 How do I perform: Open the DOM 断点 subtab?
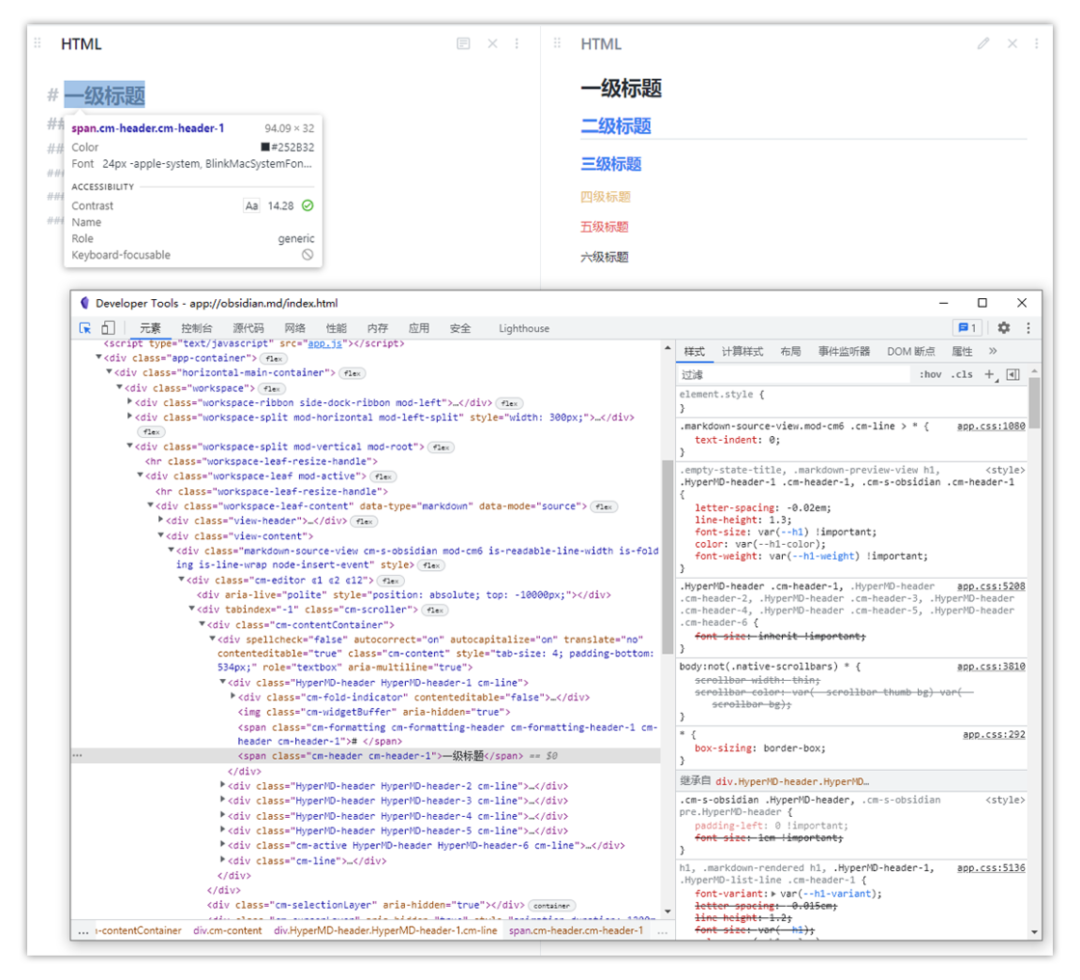tap(911, 351)
